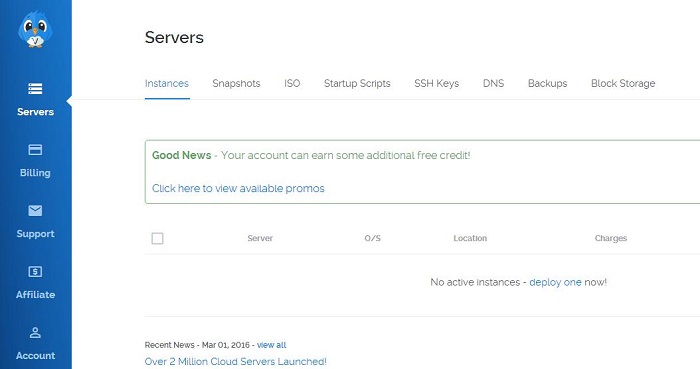This screenshot has width=700, height=369.
Task: Open Servers via its sidebar stack icon
Action: tap(35, 89)
